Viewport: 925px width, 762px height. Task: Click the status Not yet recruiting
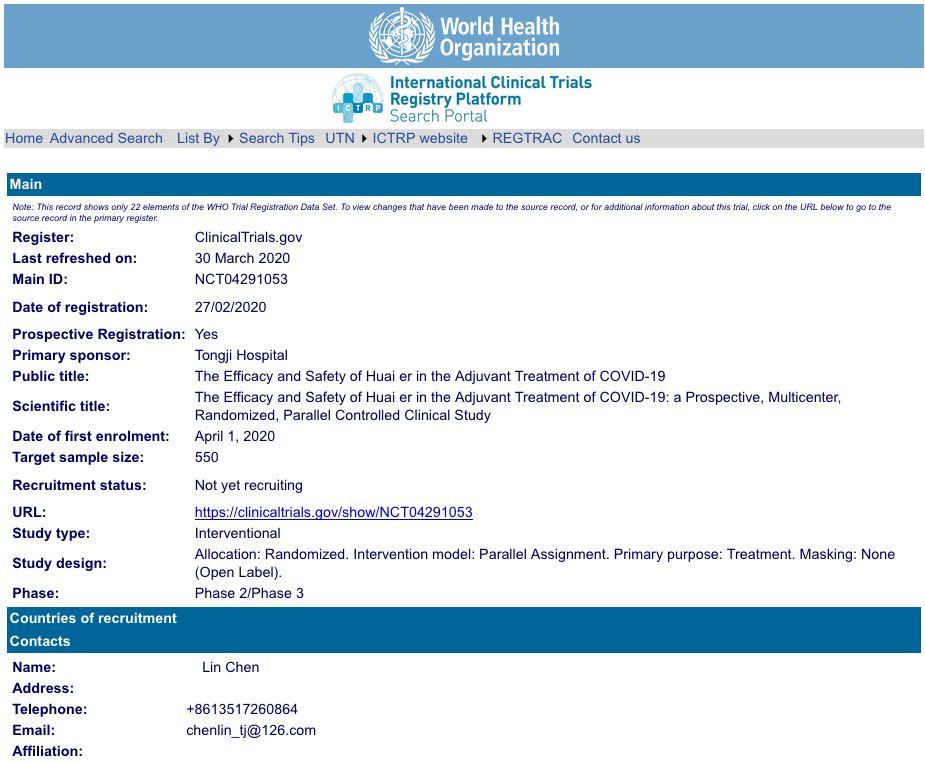click(248, 485)
